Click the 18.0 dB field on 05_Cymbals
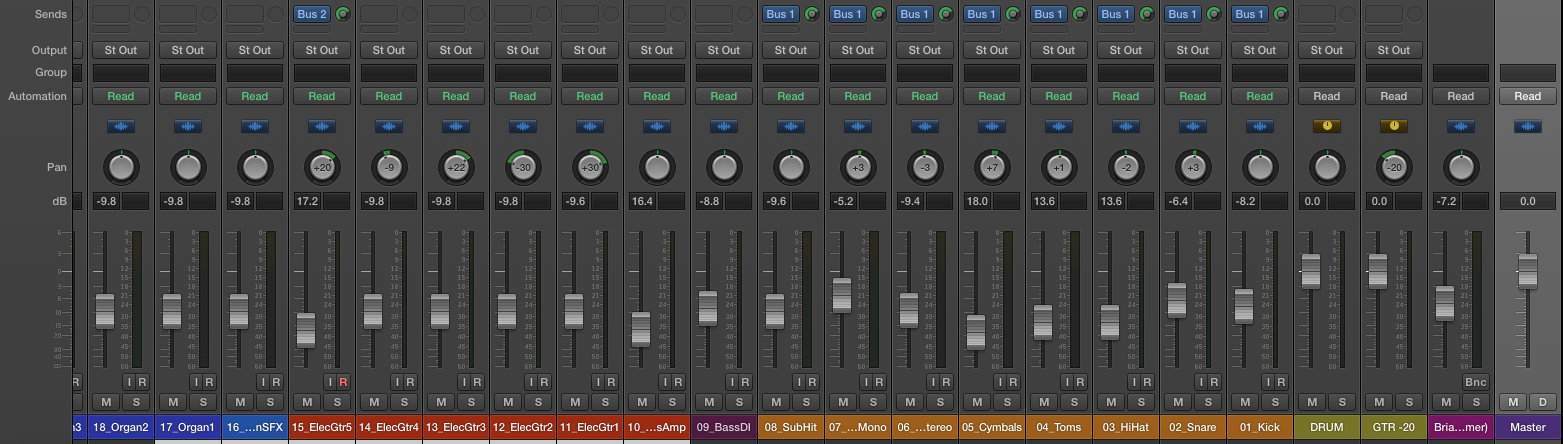Viewport: 1563px width, 444px height. 977,201
